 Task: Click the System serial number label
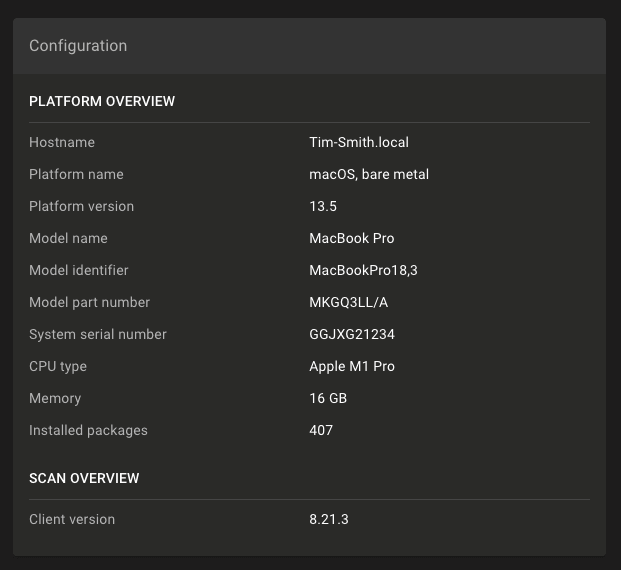97,334
